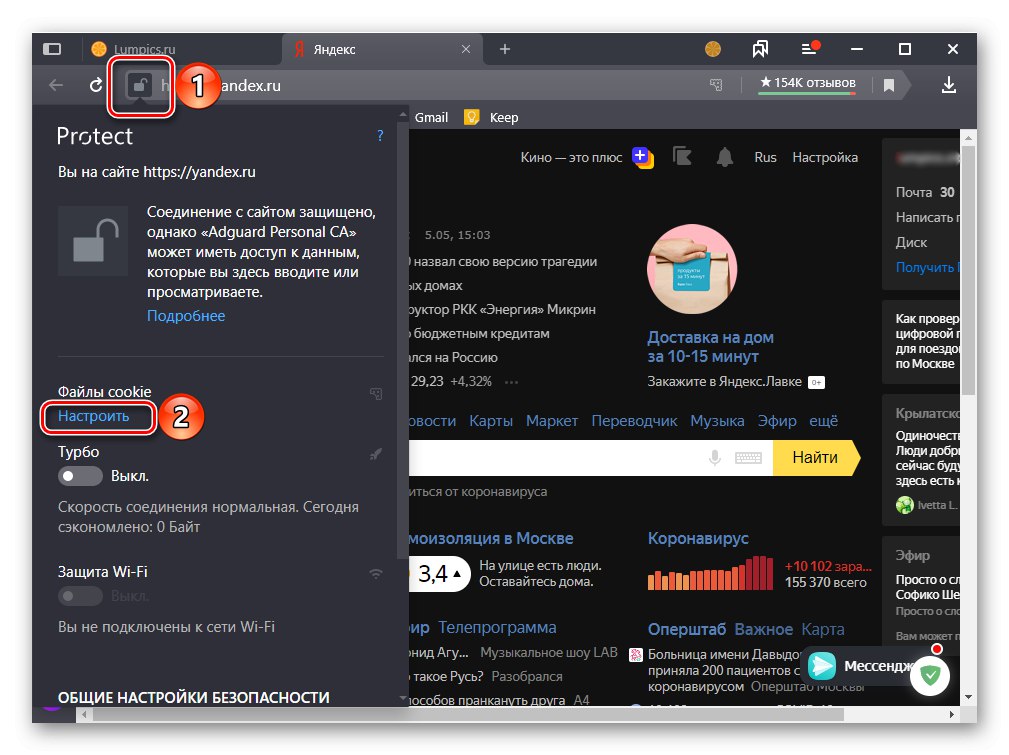1009x755 pixels.
Task: Click the notification bell on Yandex homepage
Action: (x=723, y=157)
